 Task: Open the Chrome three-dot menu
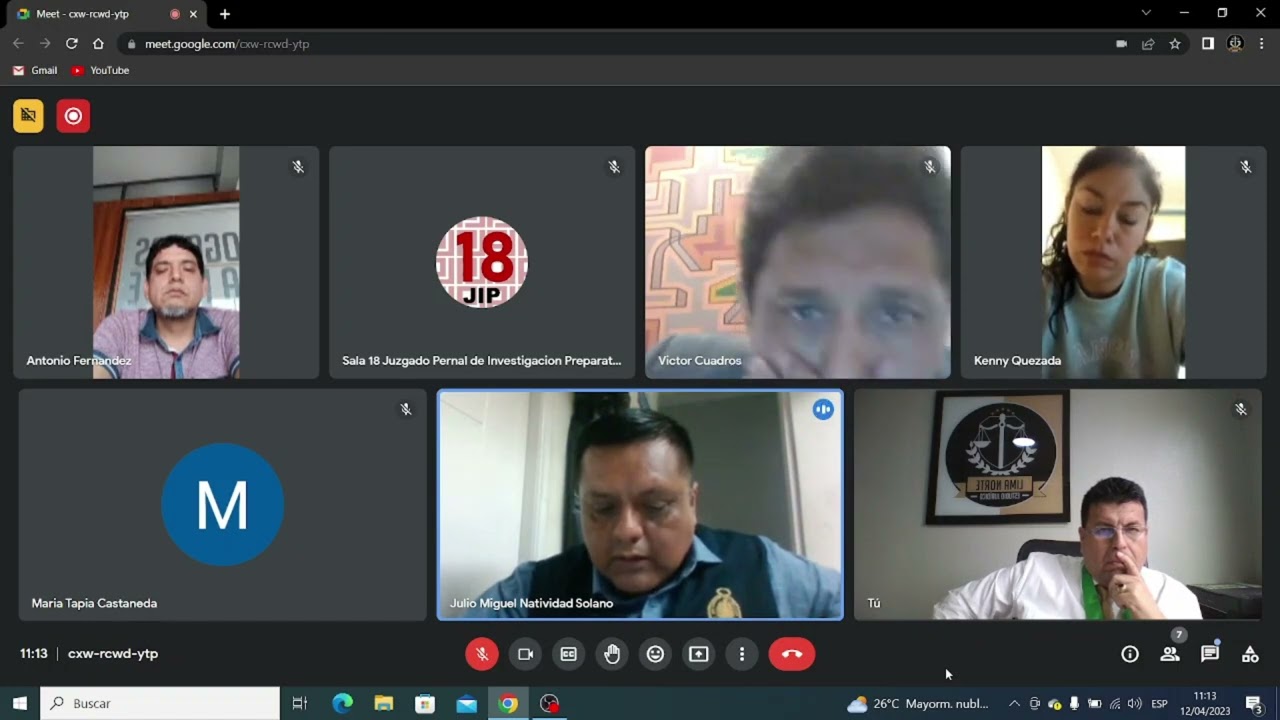[1262, 44]
